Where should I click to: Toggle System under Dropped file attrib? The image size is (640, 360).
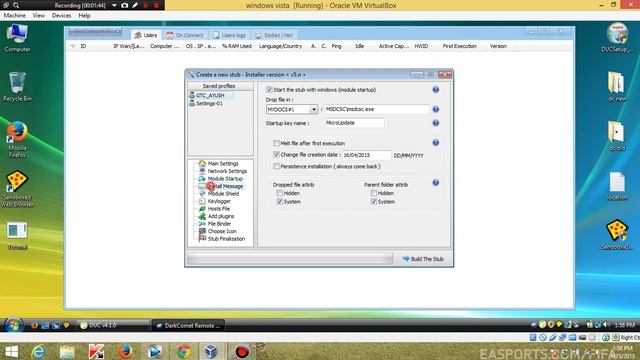(x=280, y=202)
